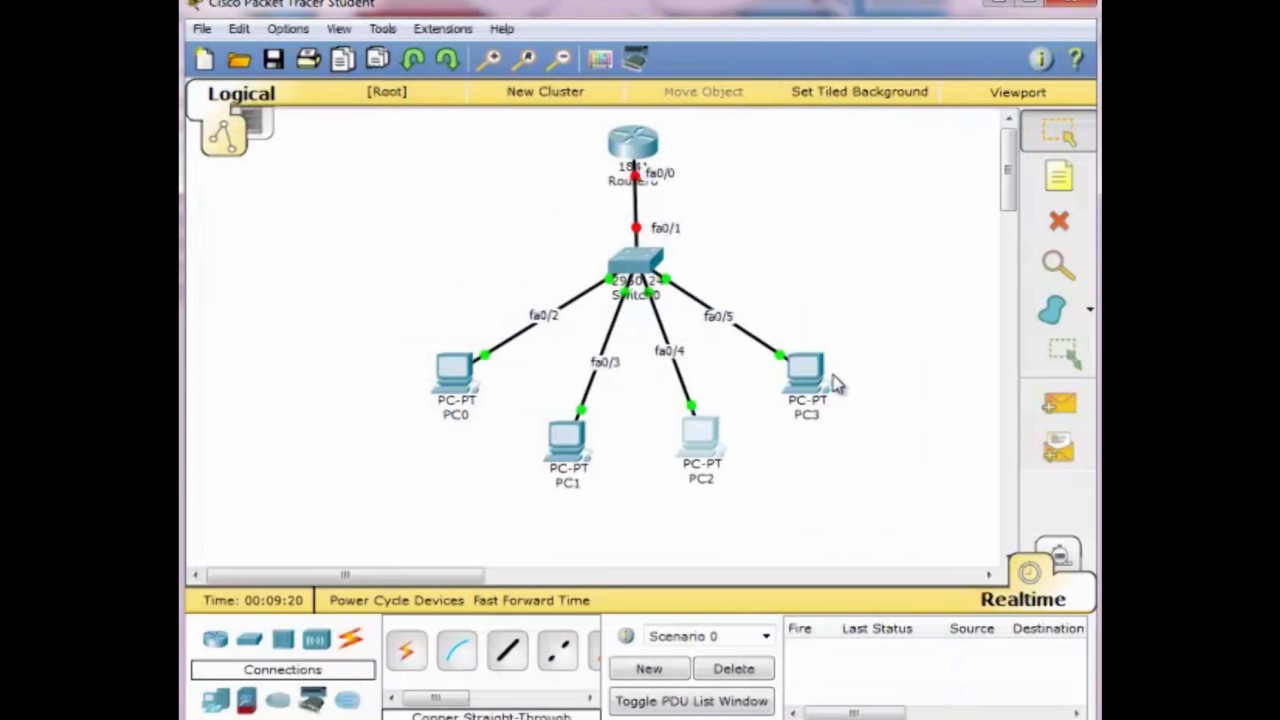Click the Help question mark icon
The image size is (1280, 720).
[1076, 60]
